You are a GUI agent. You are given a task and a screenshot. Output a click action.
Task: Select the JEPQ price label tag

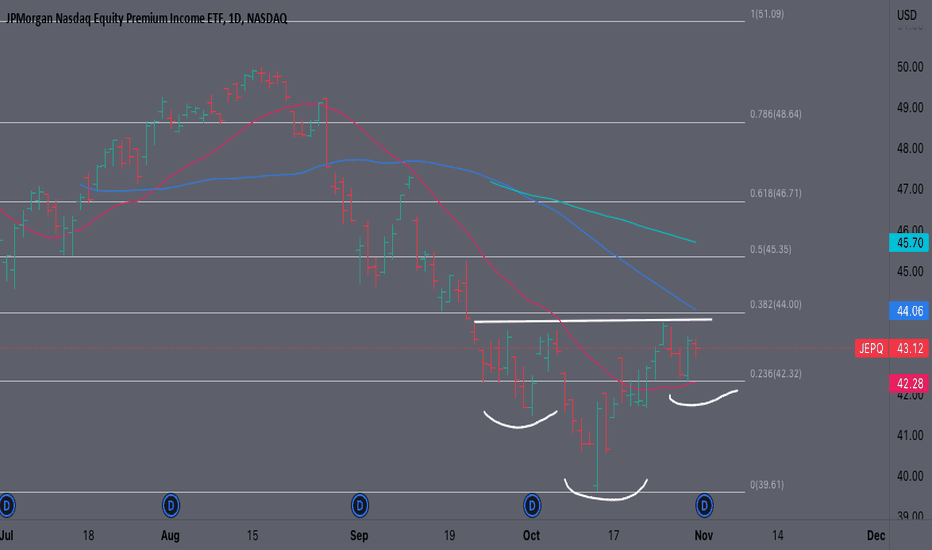point(871,348)
